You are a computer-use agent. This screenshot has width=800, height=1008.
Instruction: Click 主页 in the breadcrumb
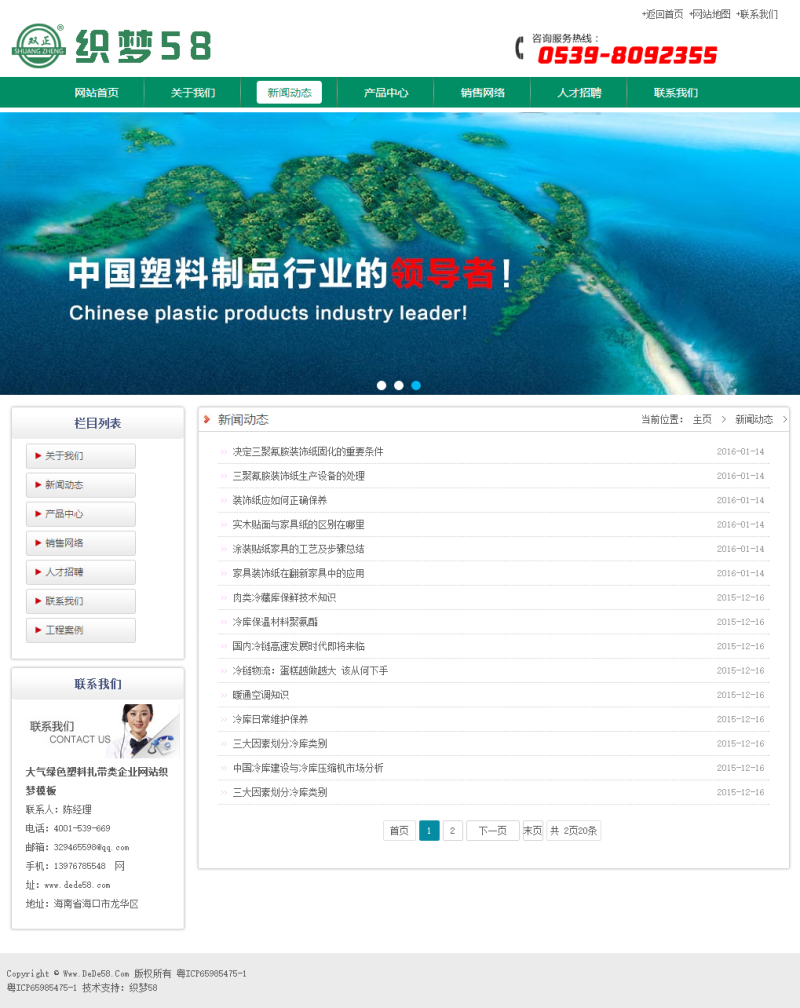[x=702, y=419]
